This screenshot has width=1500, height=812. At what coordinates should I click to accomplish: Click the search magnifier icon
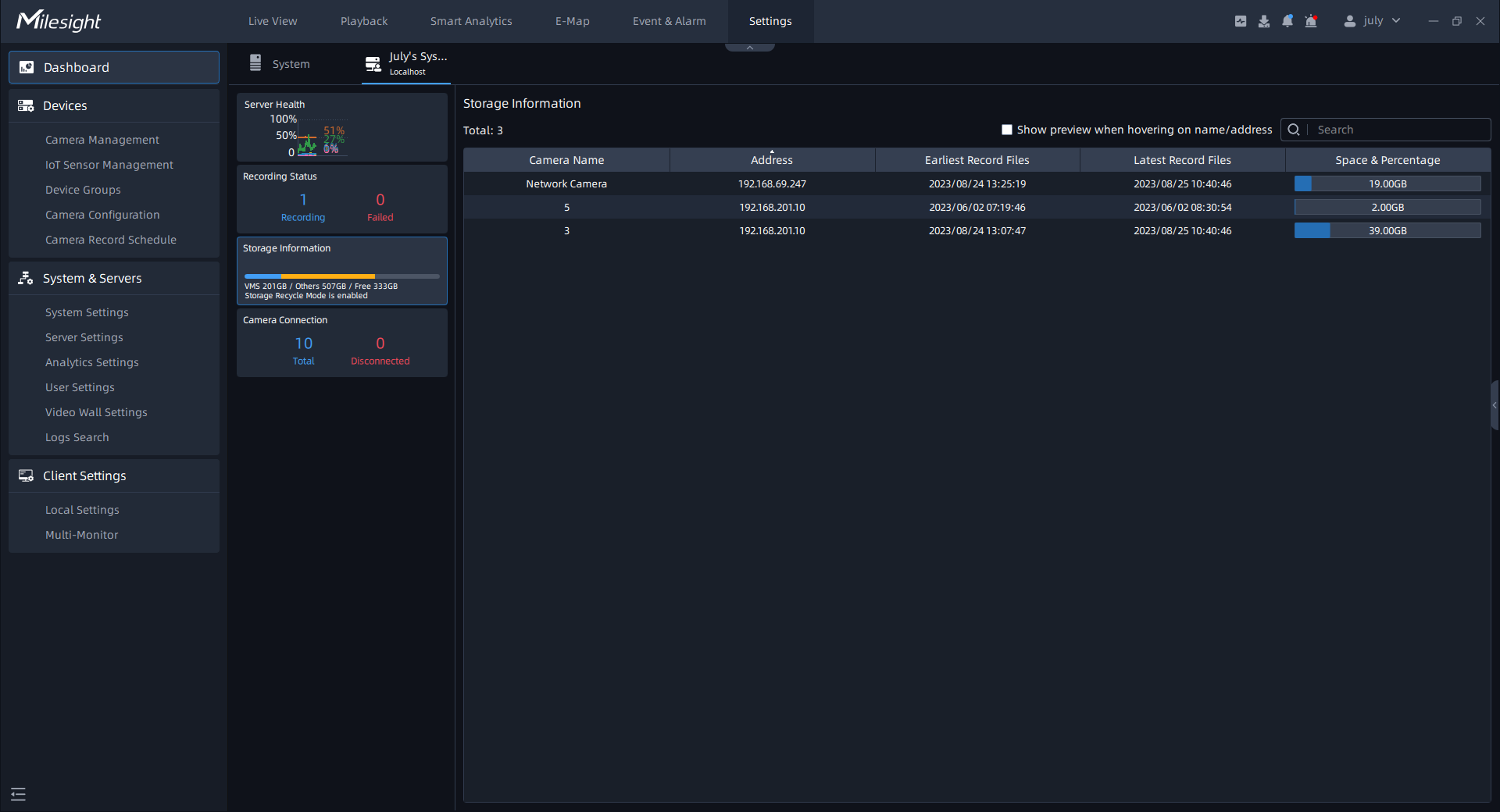click(1294, 130)
